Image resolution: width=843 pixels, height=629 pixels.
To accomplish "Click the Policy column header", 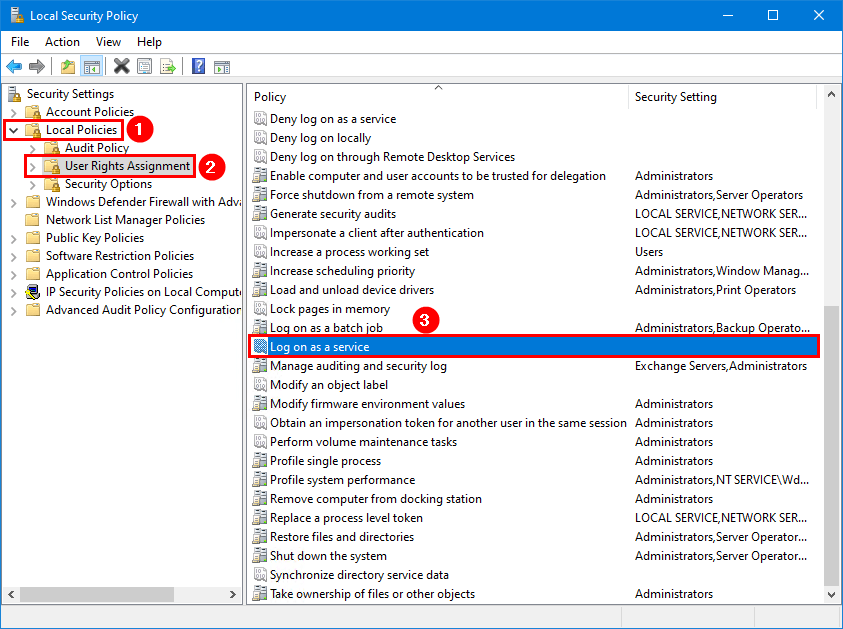I will [x=436, y=97].
